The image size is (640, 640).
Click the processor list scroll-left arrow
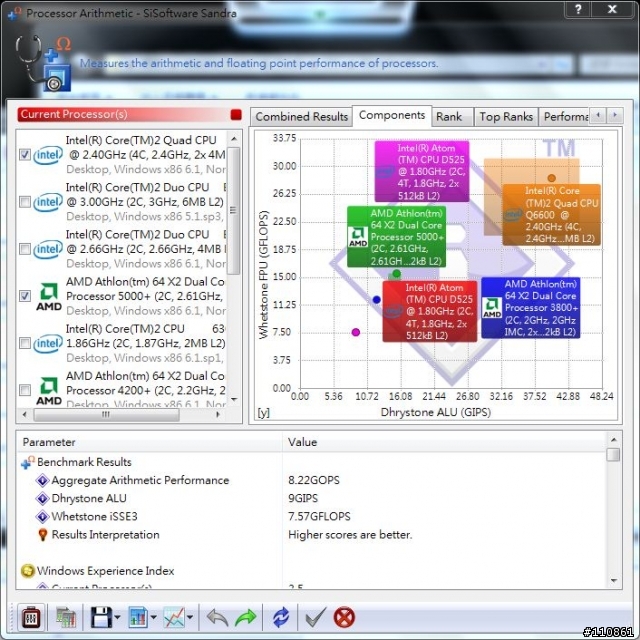pyautogui.click(x=25, y=415)
